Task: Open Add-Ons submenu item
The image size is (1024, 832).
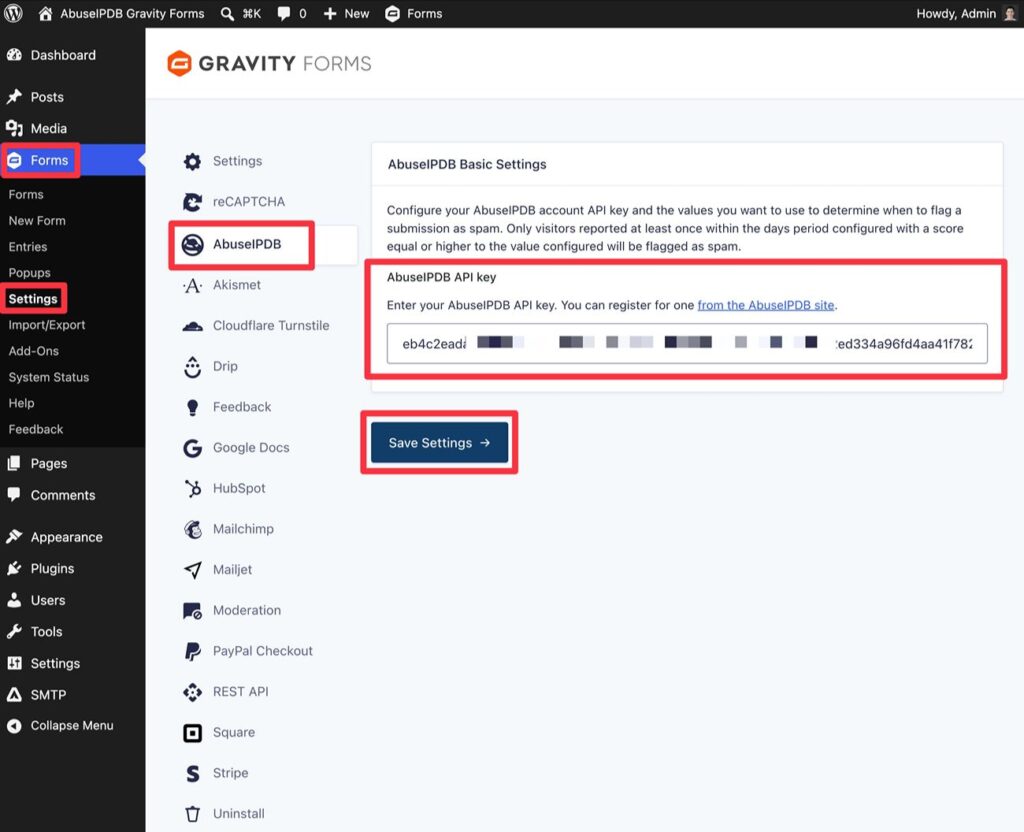Action: pyautogui.click(x=33, y=351)
